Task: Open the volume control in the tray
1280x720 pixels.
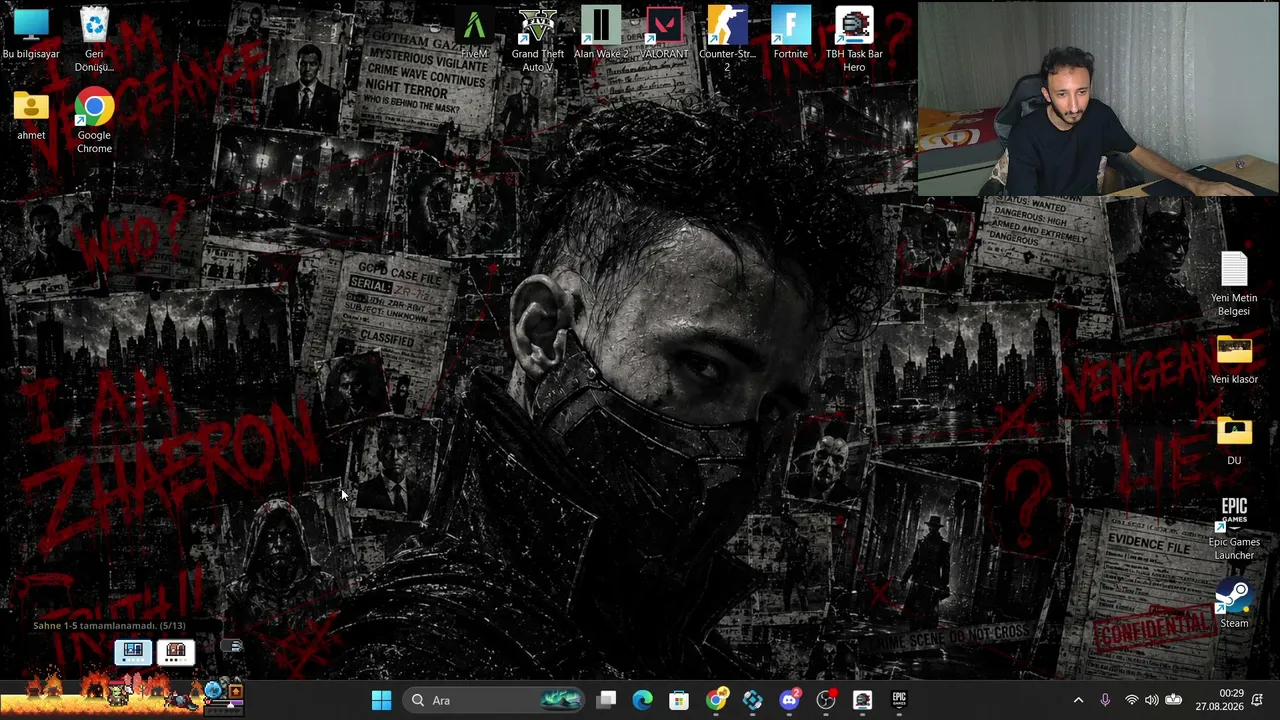Action: point(1151,700)
